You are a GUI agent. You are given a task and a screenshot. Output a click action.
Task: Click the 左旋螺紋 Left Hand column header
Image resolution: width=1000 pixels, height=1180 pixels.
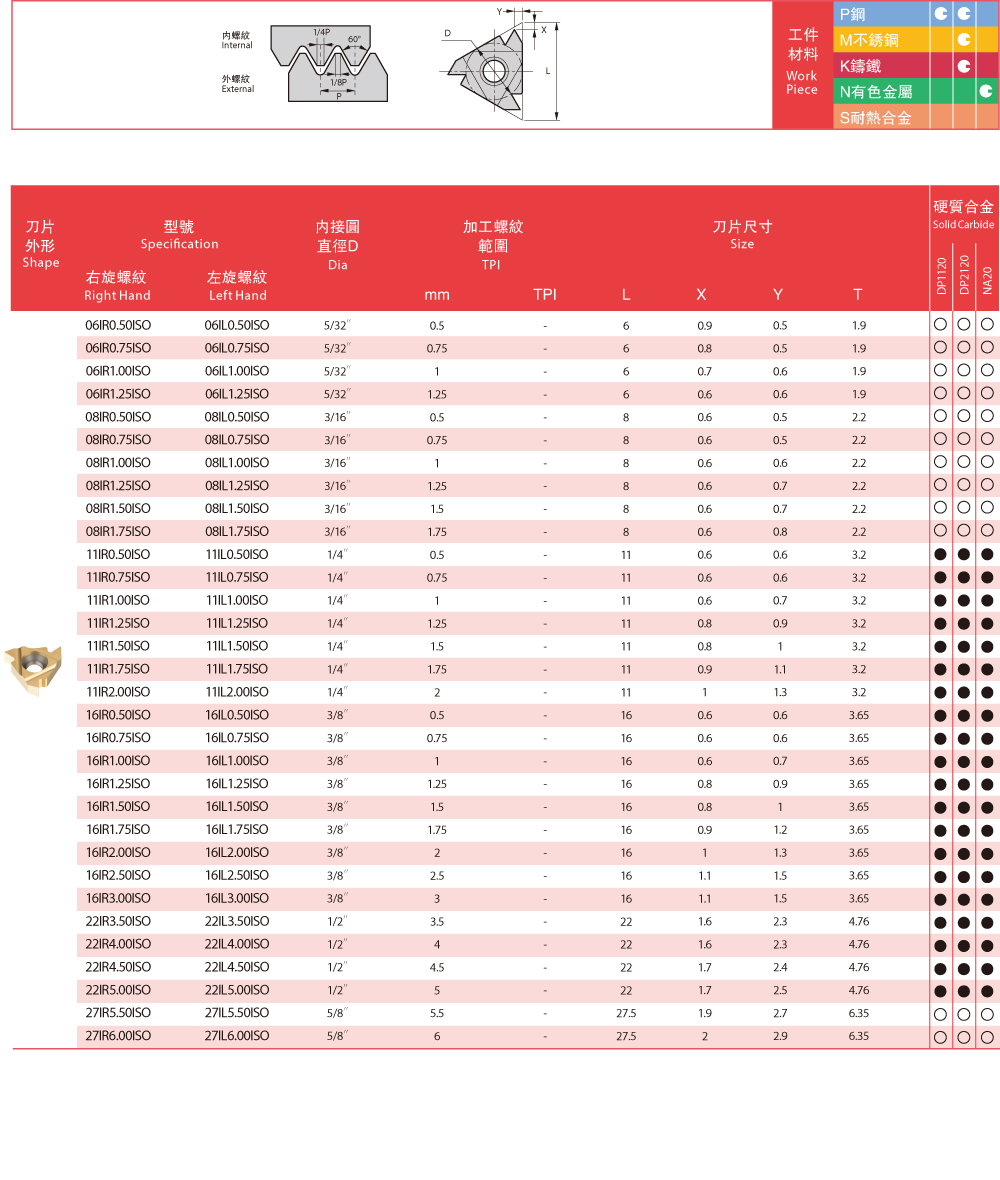pyautogui.click(x=237, y=285)
